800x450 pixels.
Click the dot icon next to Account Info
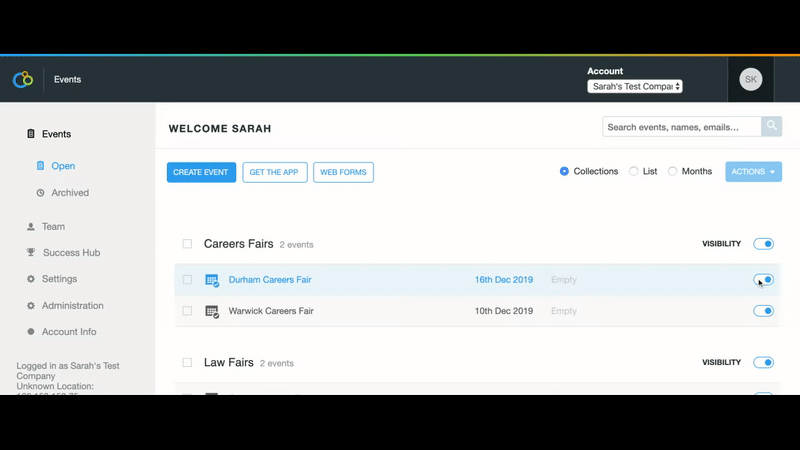pos(31,332)
